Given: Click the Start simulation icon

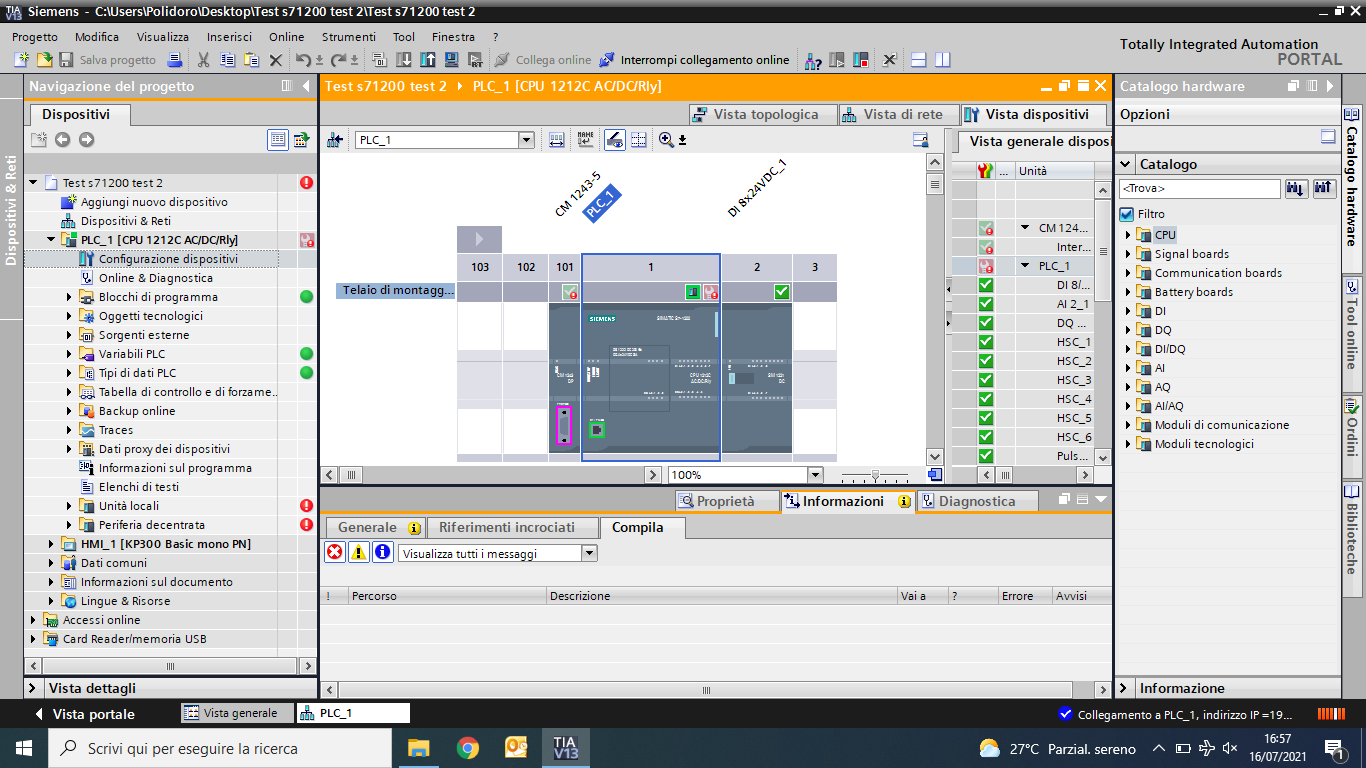Looking at the screenshot, I should 451,60.
